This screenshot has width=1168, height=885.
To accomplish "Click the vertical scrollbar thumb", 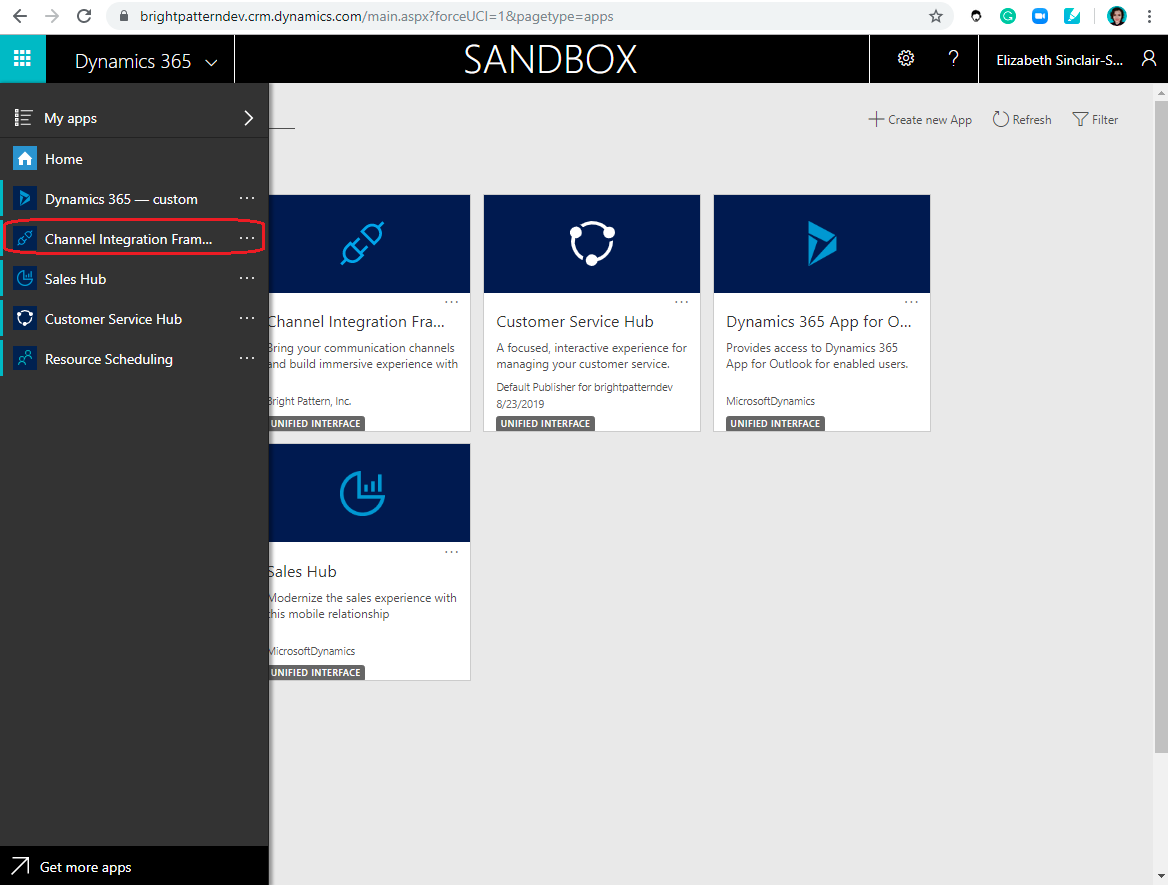I will point(1161,427).
